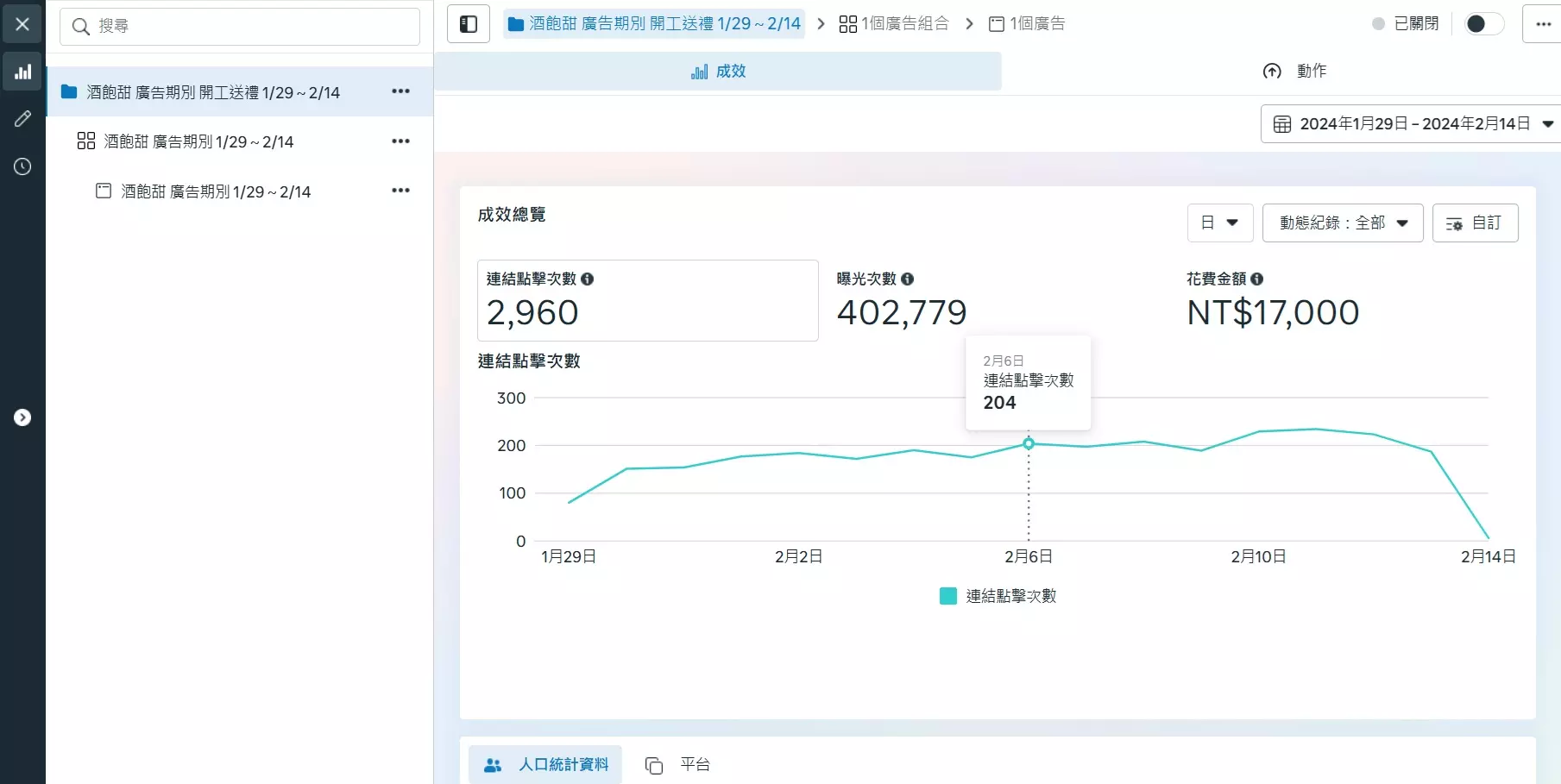The image size is (1561, 784).
Task: Switch to the 動作 tab
Action: 1294,72
